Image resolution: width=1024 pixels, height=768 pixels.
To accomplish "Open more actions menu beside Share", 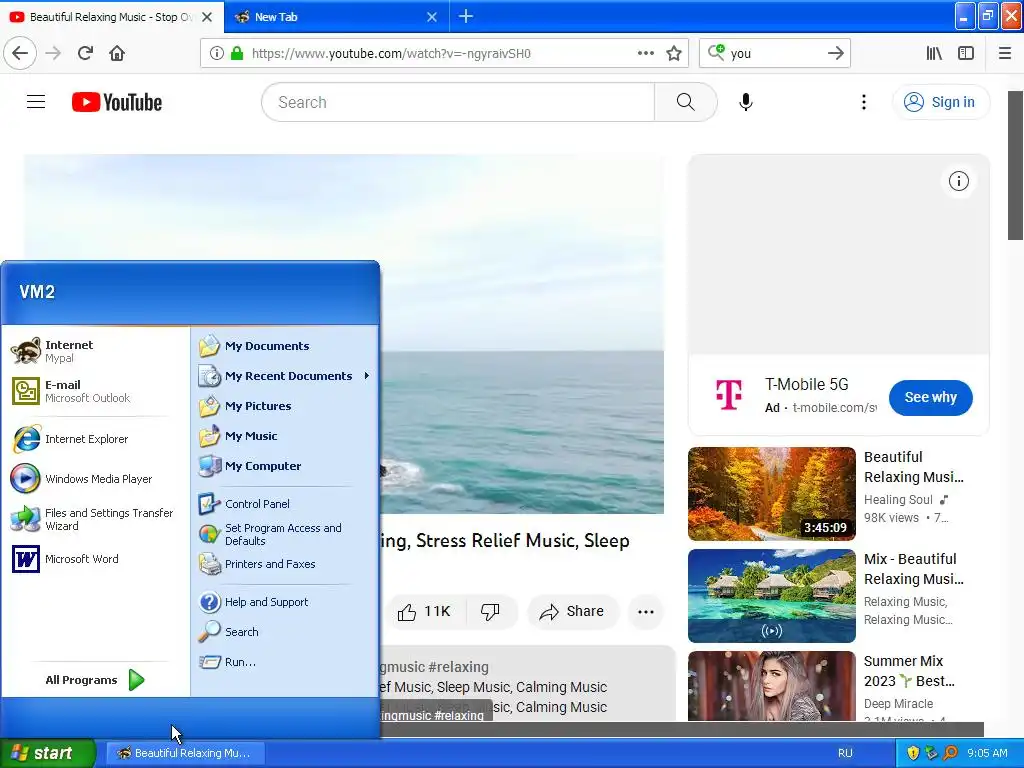I will pyautogui.click(x=646, y=612).
